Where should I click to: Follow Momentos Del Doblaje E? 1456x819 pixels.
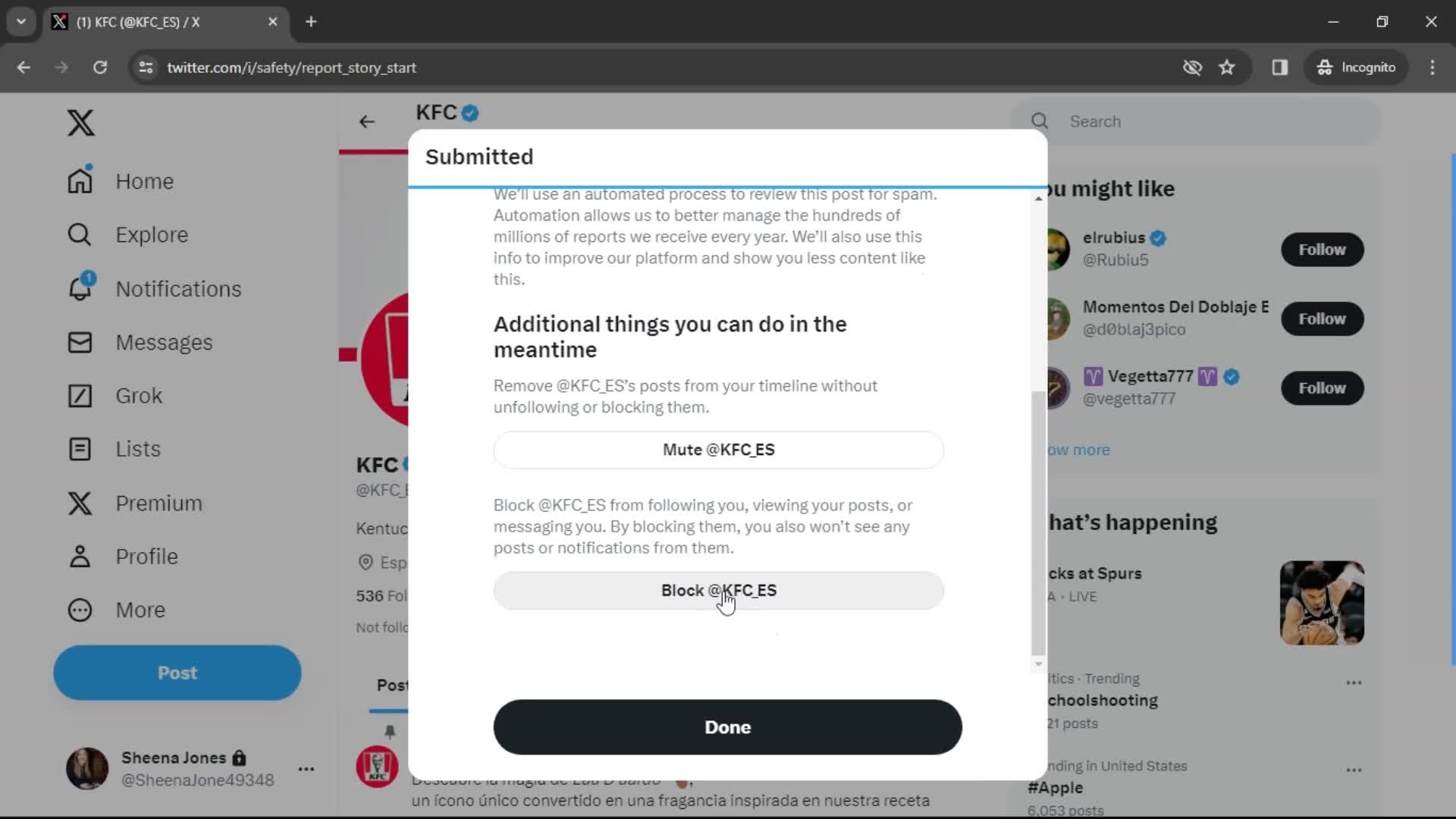(1323, 318)
